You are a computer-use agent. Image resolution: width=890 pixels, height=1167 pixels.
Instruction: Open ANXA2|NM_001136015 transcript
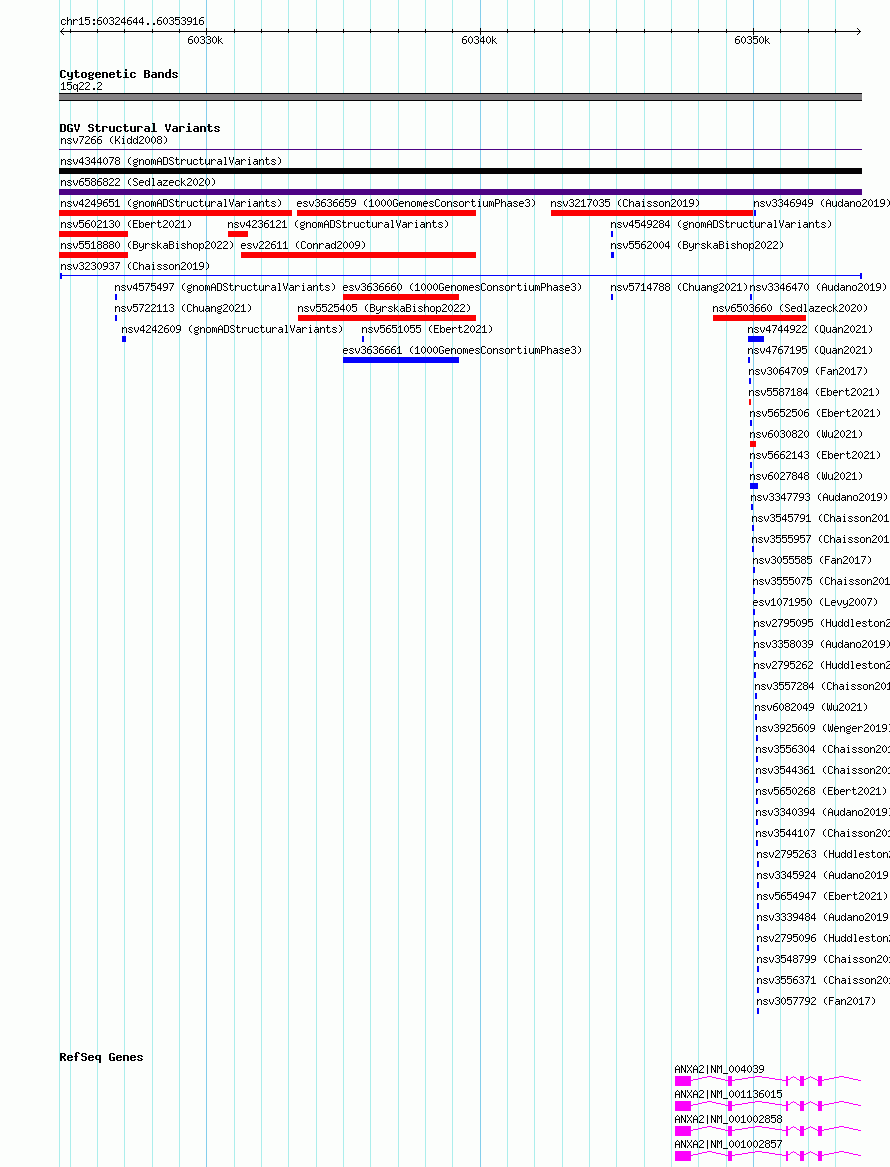[729, 1094]
